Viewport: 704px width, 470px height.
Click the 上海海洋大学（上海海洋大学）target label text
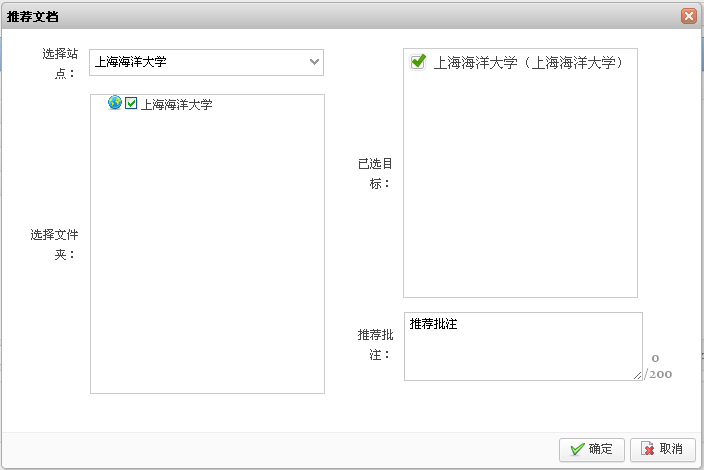pos(529,63)
